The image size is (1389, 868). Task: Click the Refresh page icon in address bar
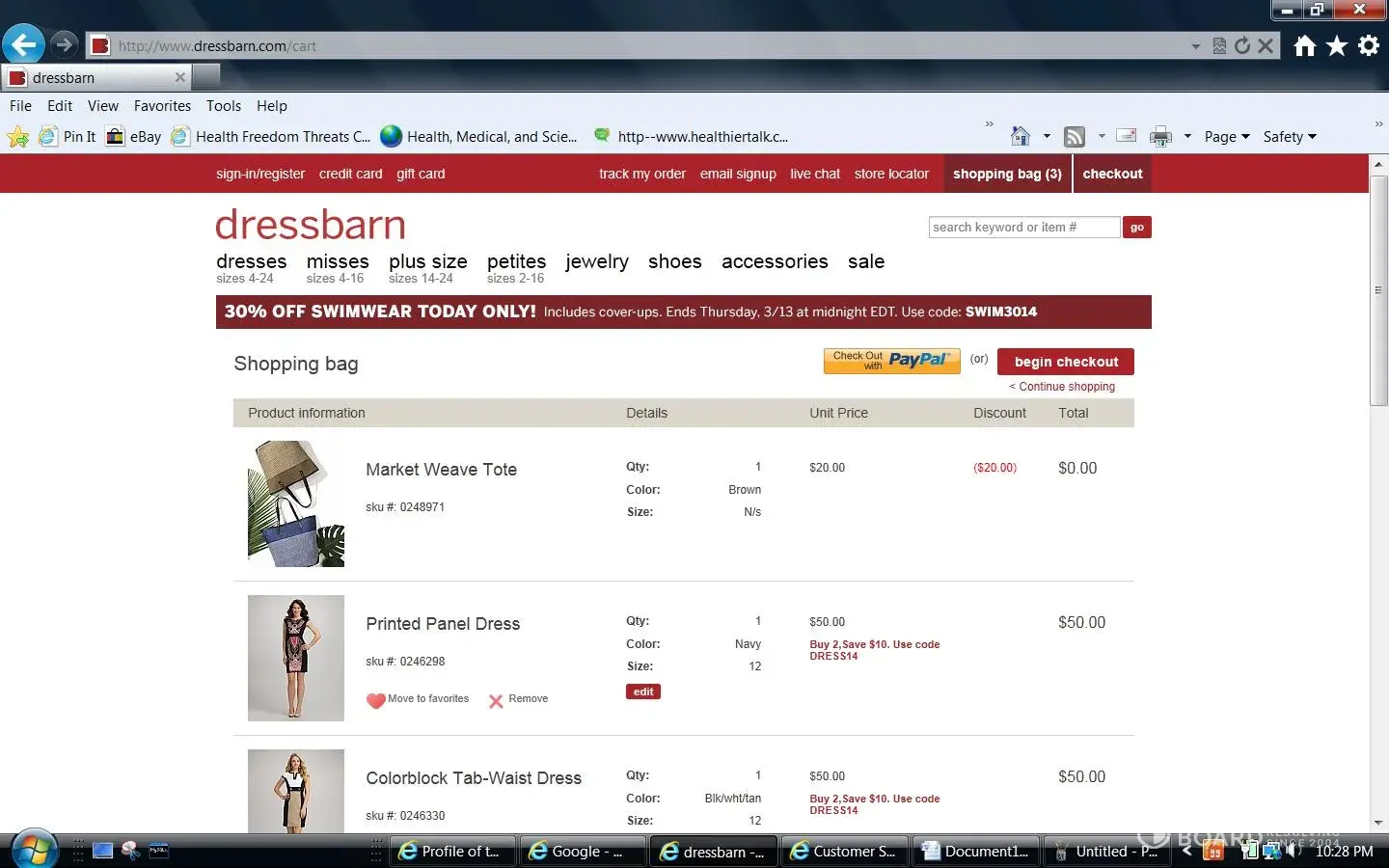click(x=1242, y=45)
